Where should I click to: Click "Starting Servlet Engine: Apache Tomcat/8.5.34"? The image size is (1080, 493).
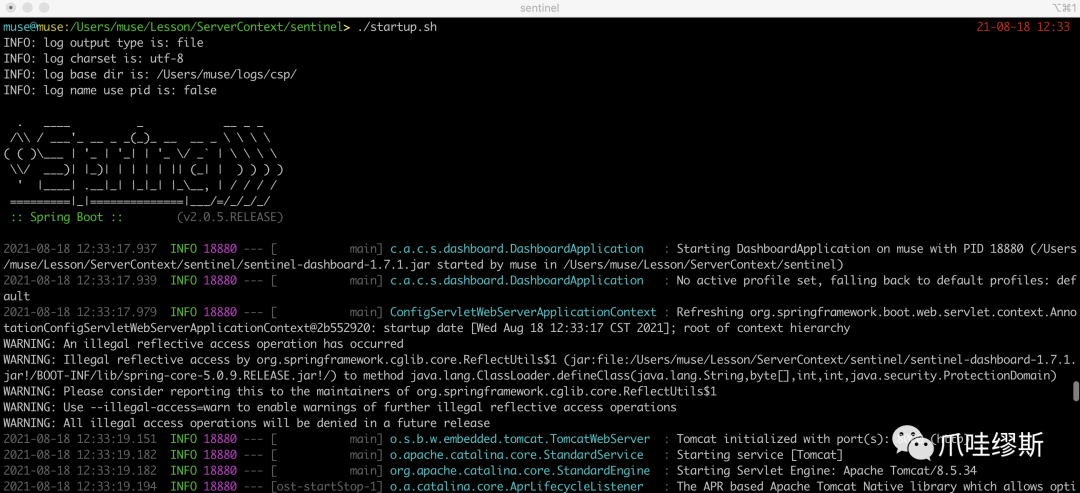pos(827,470)
